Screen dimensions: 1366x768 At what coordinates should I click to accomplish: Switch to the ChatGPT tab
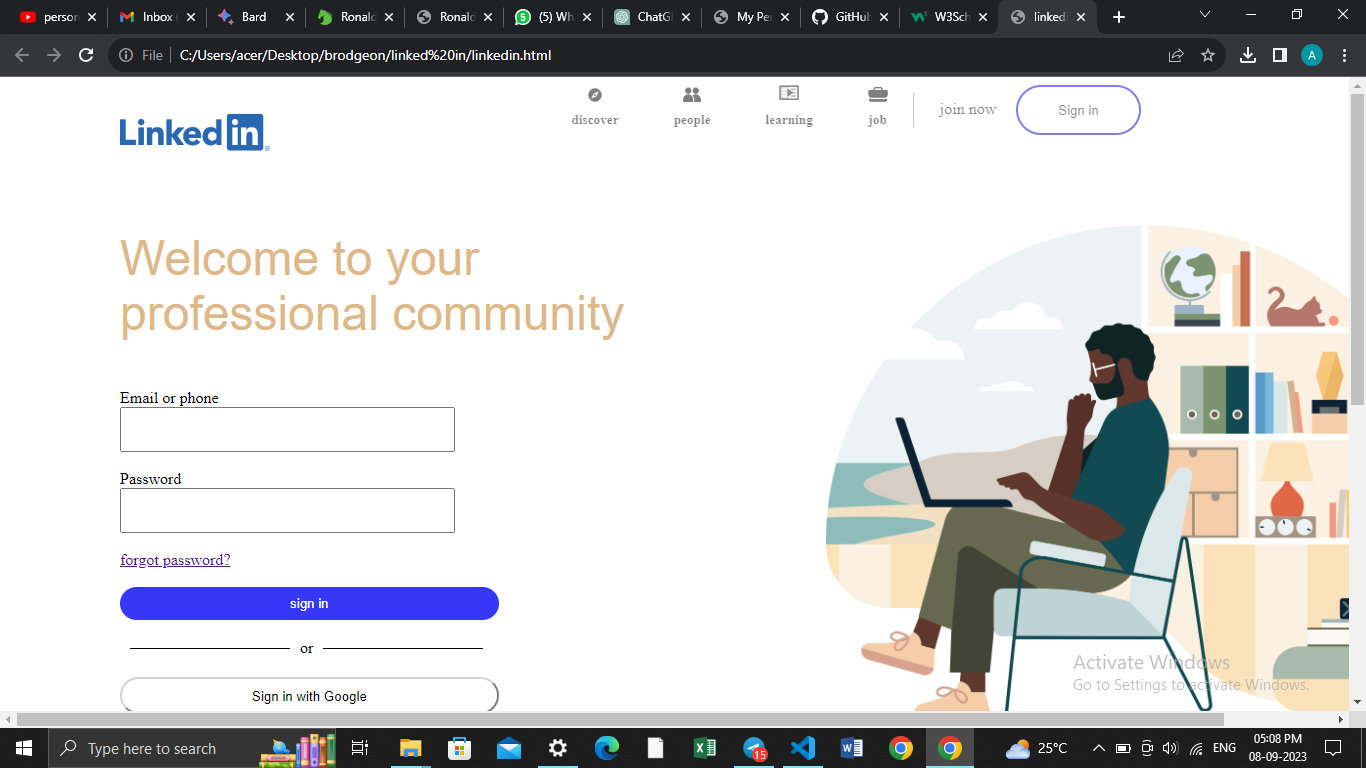click(651, 17)
